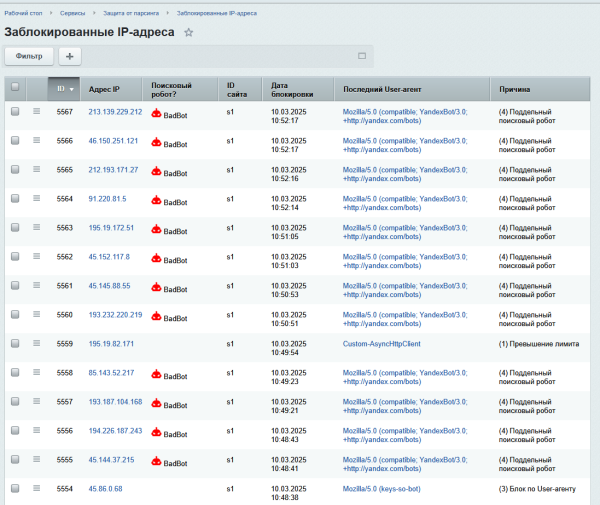Click the plus button next to Фильтр
Viewport: 600px width, 505px height.
pos(70,56)
